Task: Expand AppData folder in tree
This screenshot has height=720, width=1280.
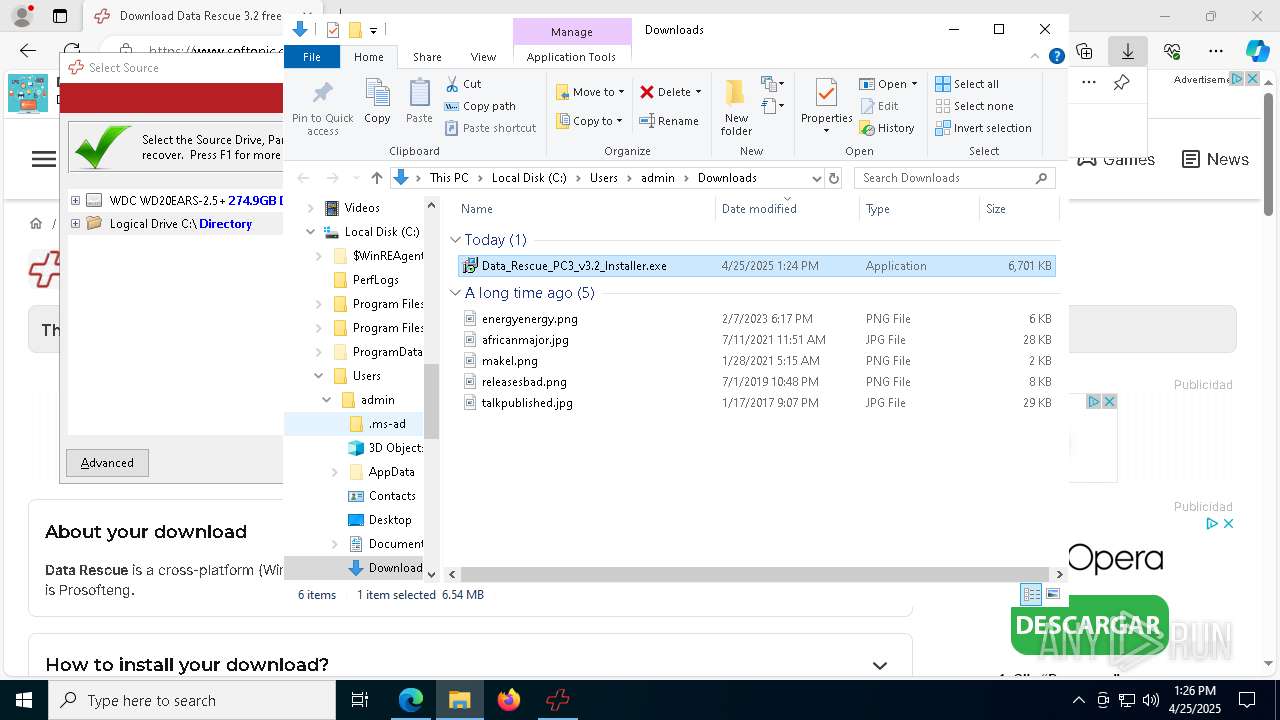Action: tap(335, 472)
